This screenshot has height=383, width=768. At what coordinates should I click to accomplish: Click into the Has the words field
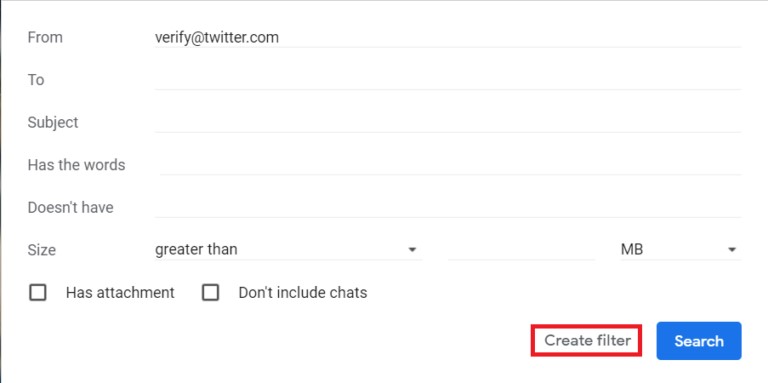[x=448, y=165]
